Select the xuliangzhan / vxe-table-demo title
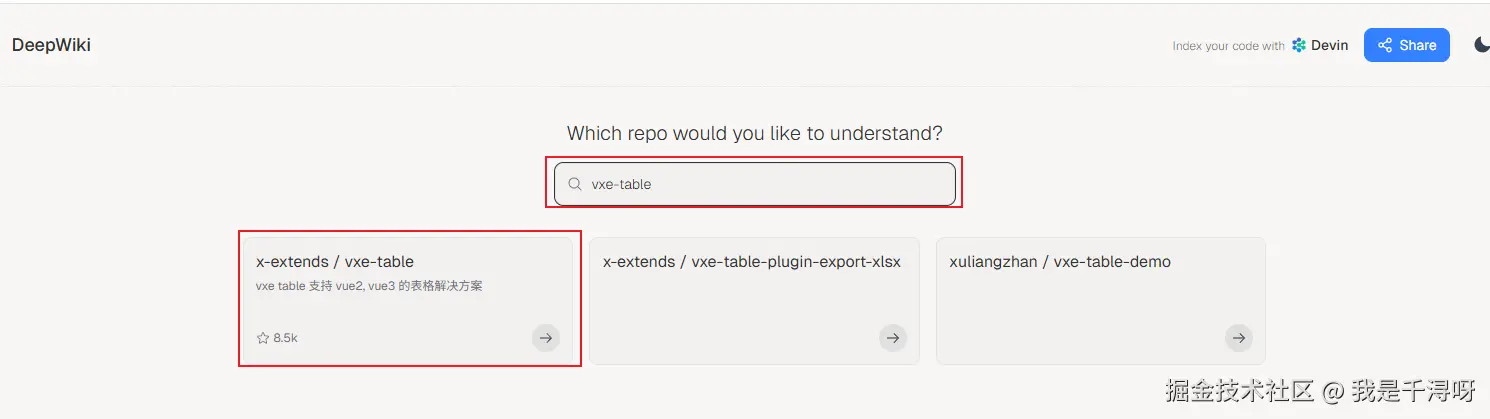Screen dimensions: 1490x419 [1060, 262]
